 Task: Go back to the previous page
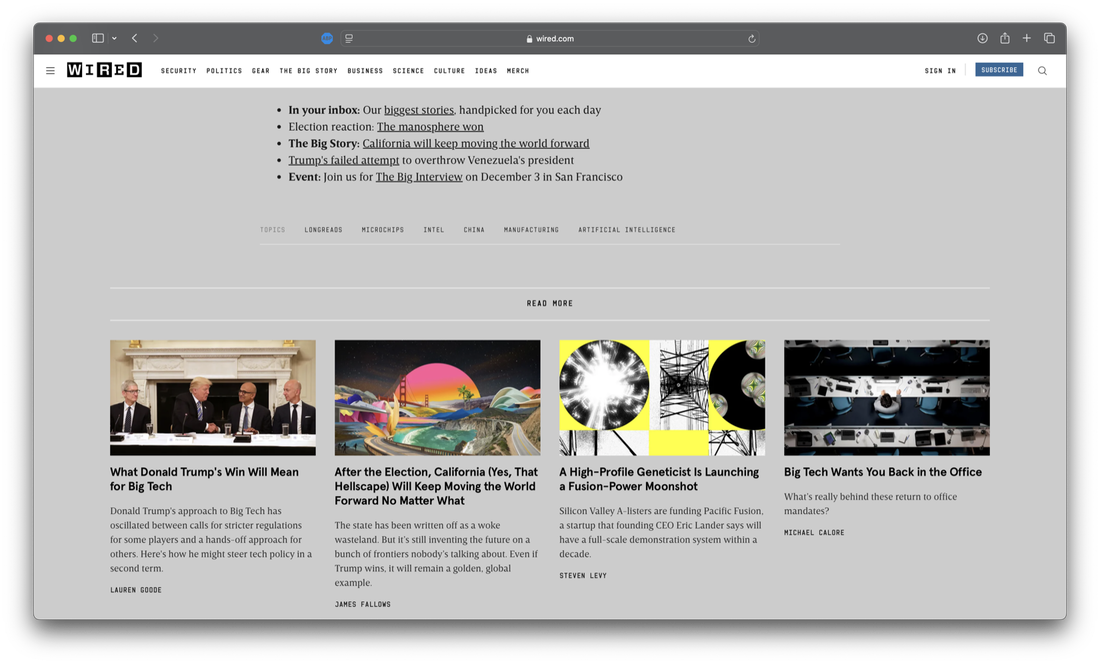pyautogui.click(x=135, y=39)
